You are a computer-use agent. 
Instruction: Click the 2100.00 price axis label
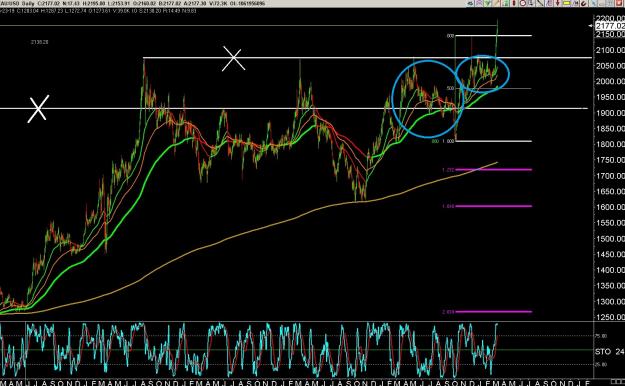(x=610, y=50)
